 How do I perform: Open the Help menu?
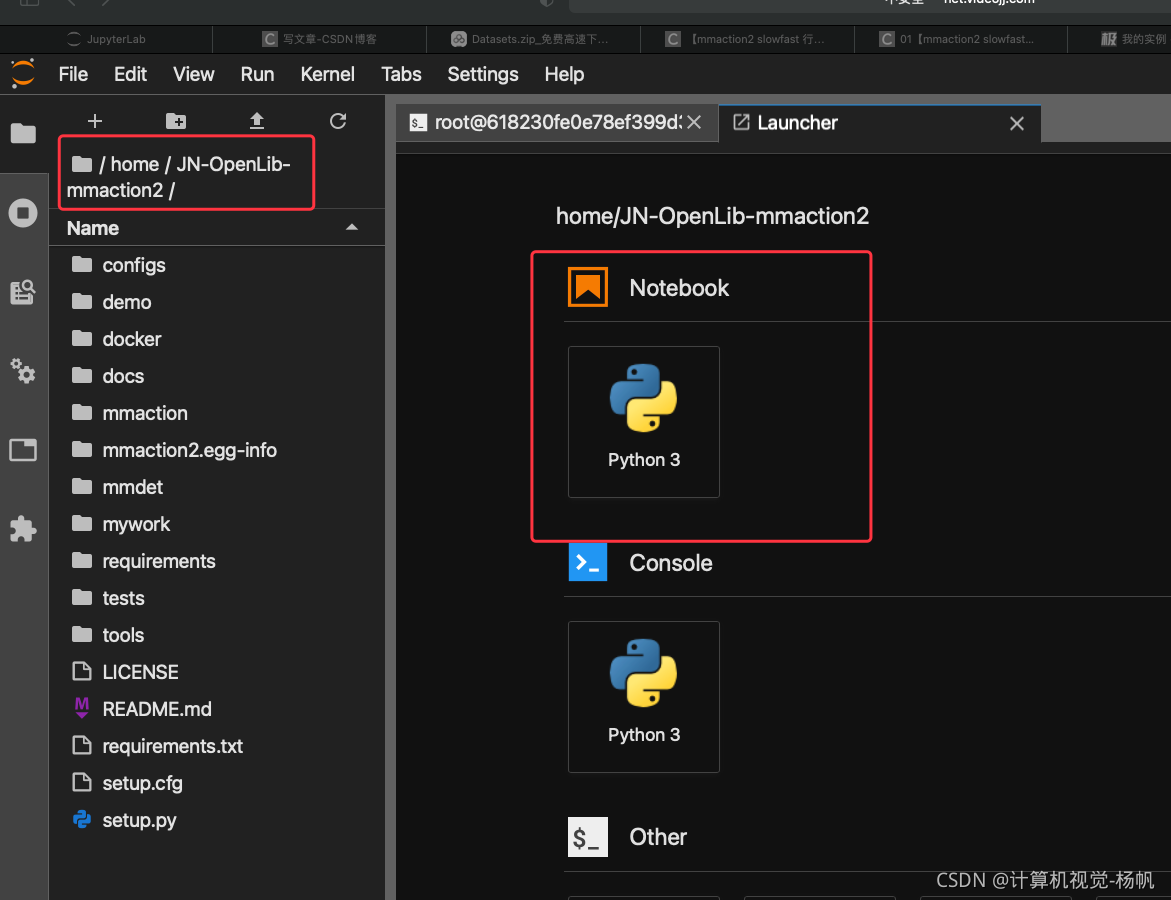point(564,75)
